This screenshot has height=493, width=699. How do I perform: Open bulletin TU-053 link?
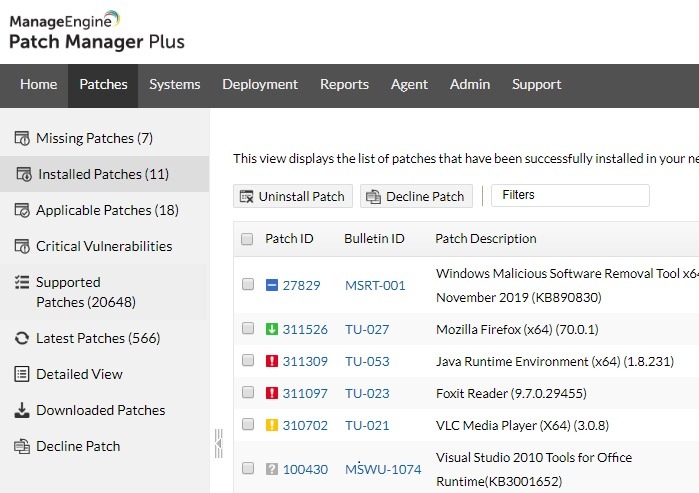click(x=367, y=362)
